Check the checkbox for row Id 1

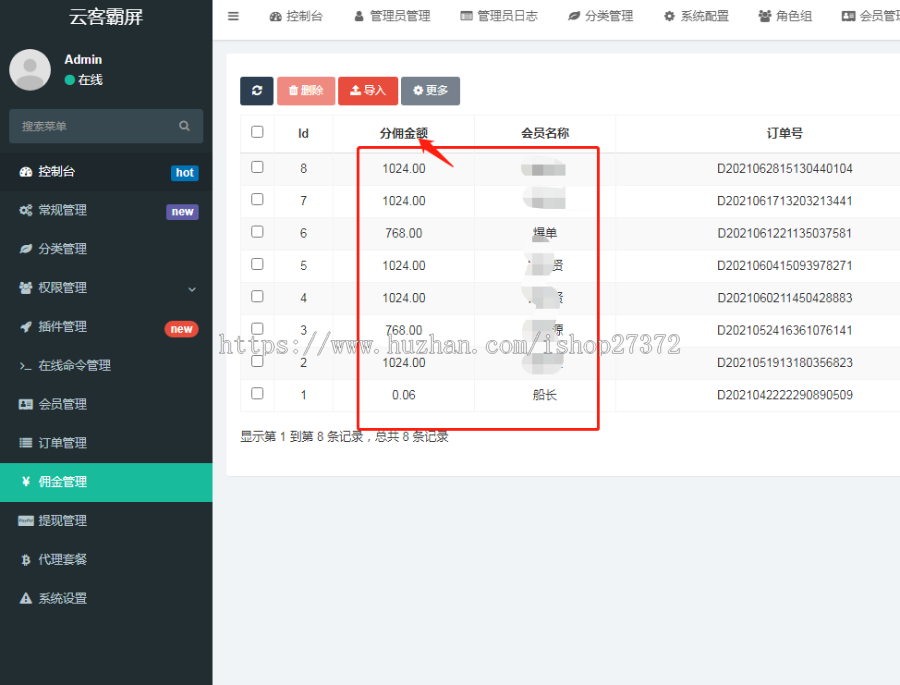tap(257, 393)
